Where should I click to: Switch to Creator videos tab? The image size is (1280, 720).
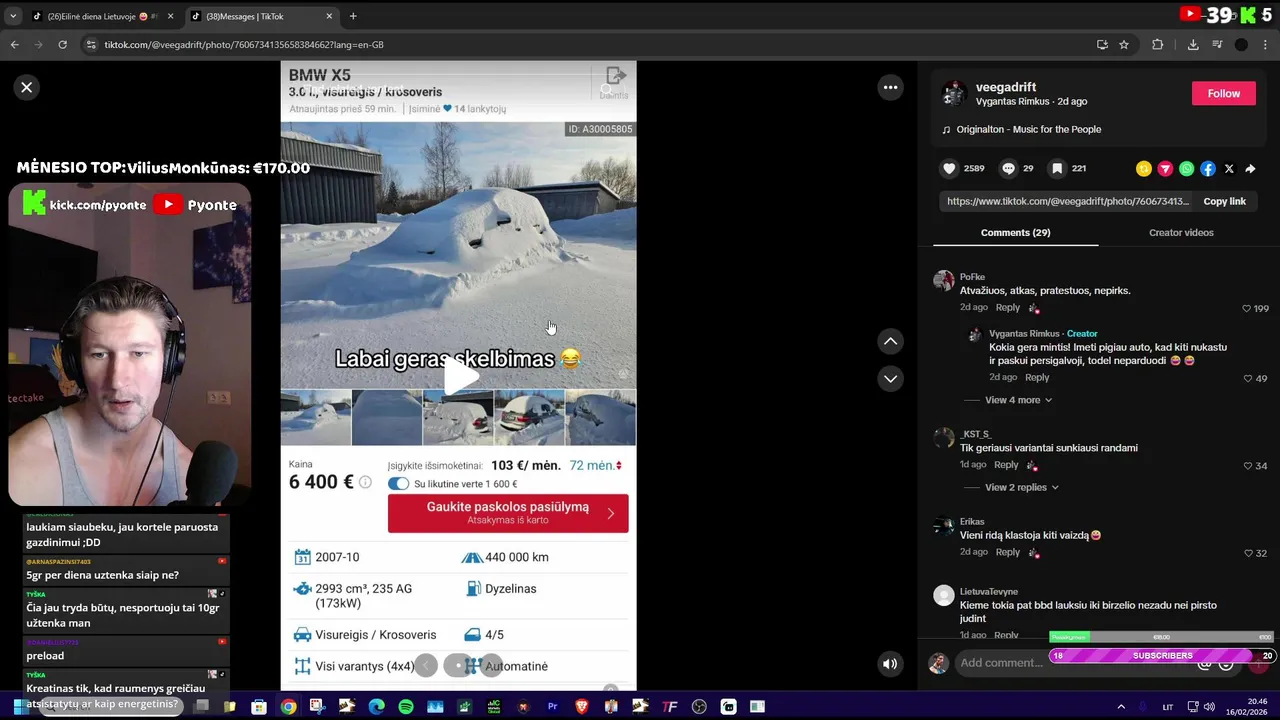pyautogui.click(x=1181, y=232)
